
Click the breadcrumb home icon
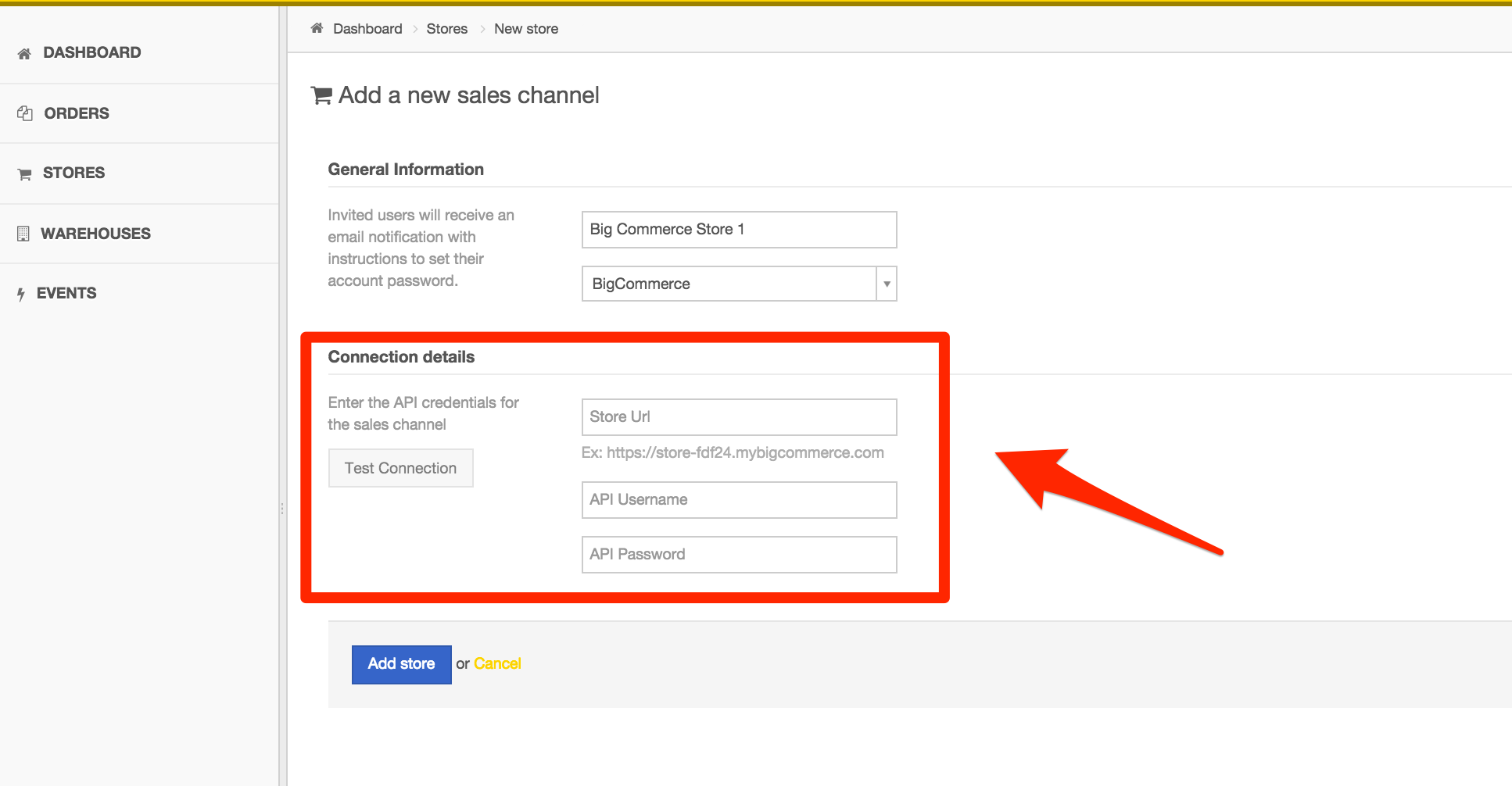pos(317,28)
